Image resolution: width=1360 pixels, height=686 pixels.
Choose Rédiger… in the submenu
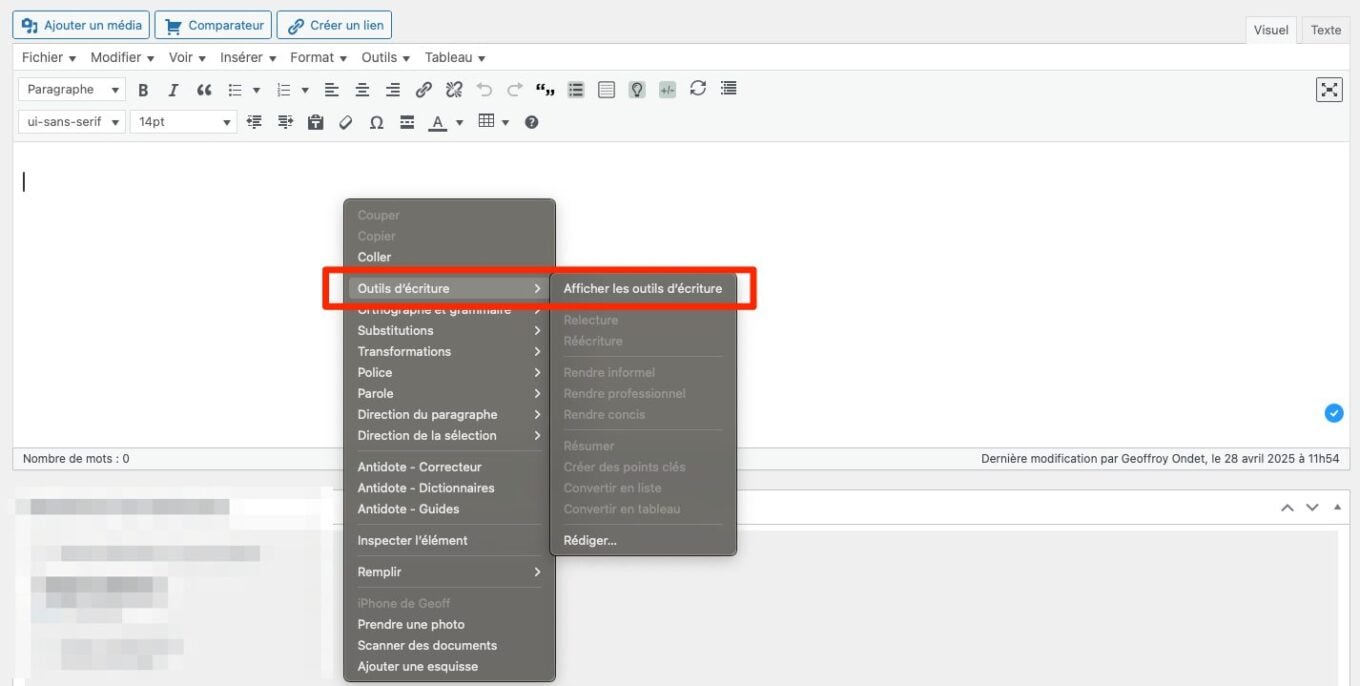tap(643, 540)
